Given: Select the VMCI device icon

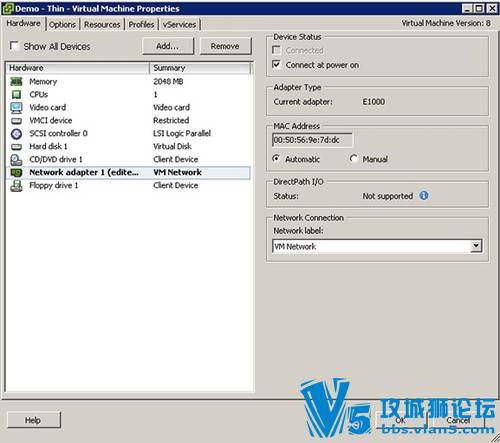Looking at the screenshot, I should pyautogui.click(x=16, y=121).
